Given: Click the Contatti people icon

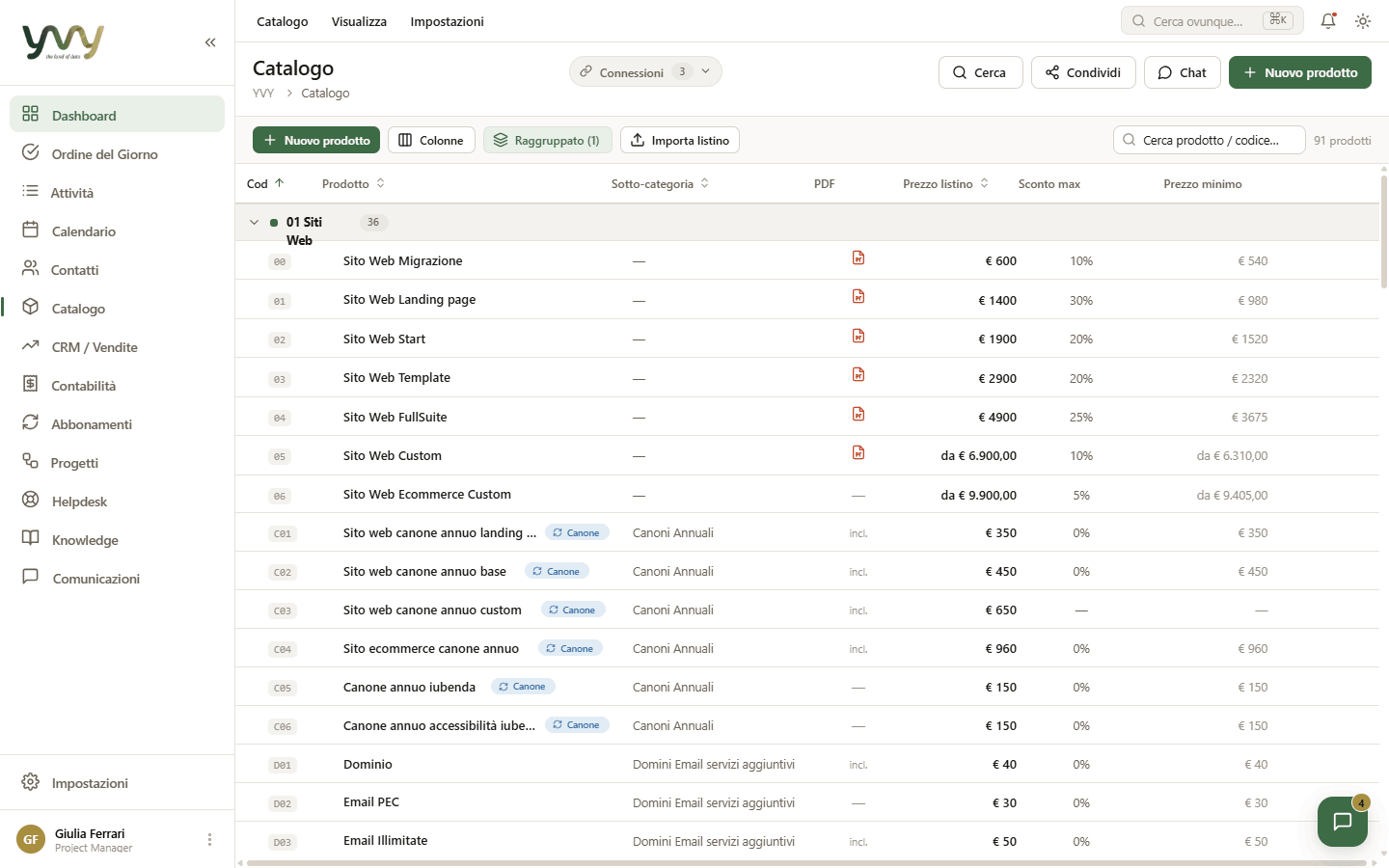Looking at the screenshot, I should [x=31, y=268].
